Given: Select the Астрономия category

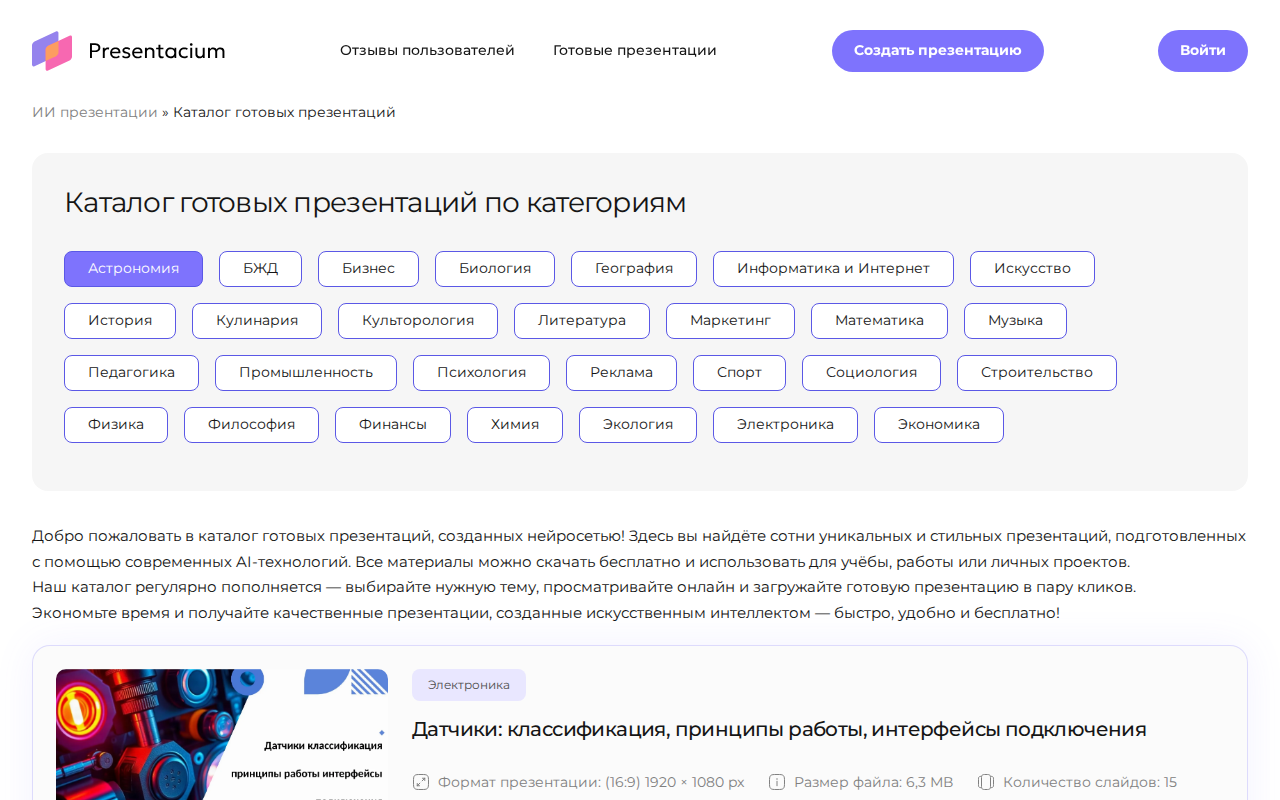Looking at the screenshot, I should 134,269.
